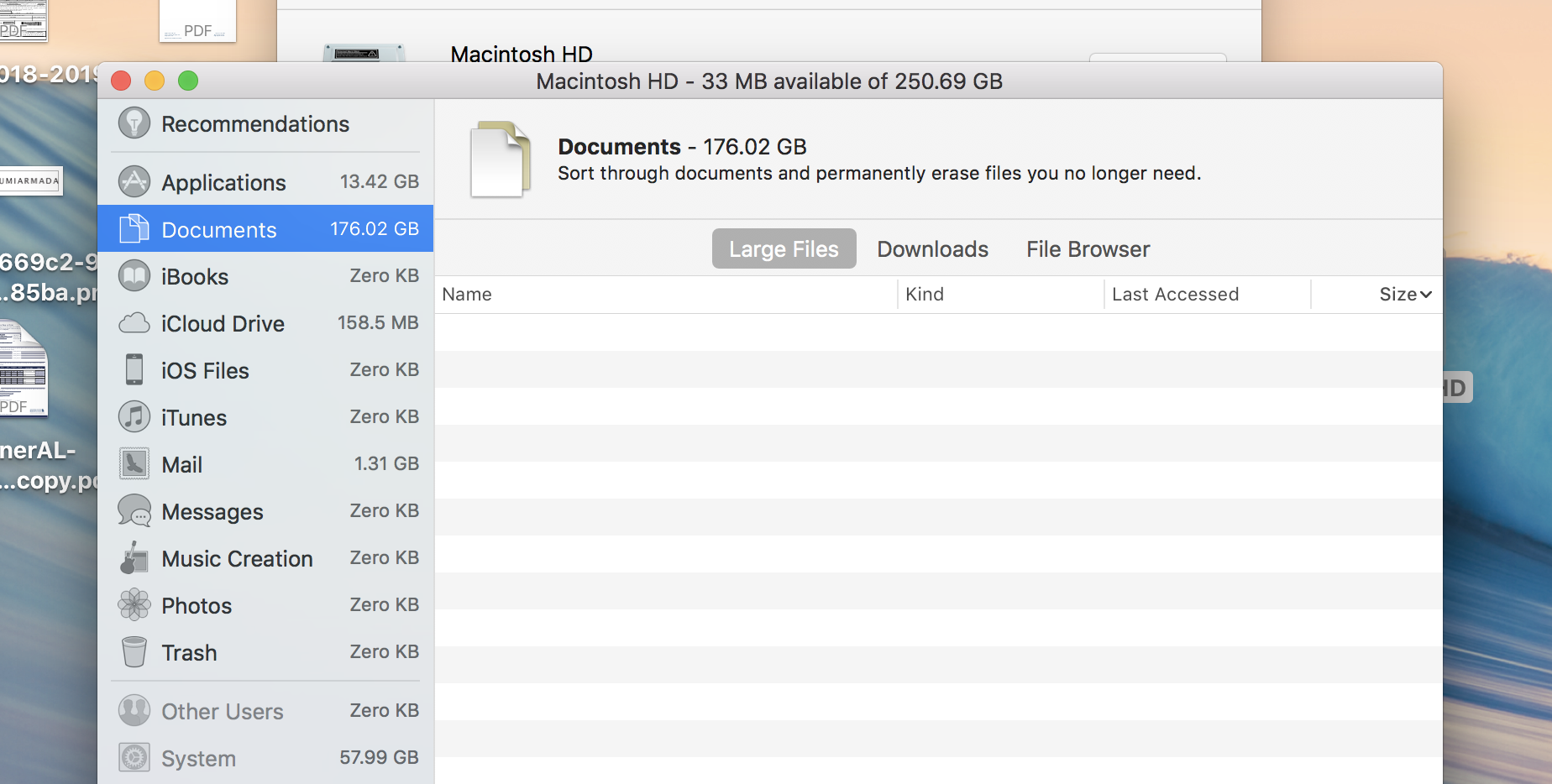Screen dimensions: 1552x784
Task: Select Messages label in the sidebar
Action: tap(212, 511)
